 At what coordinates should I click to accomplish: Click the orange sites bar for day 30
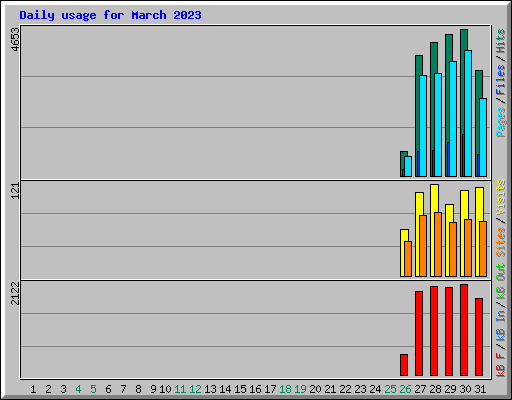[x=468, y=248]
